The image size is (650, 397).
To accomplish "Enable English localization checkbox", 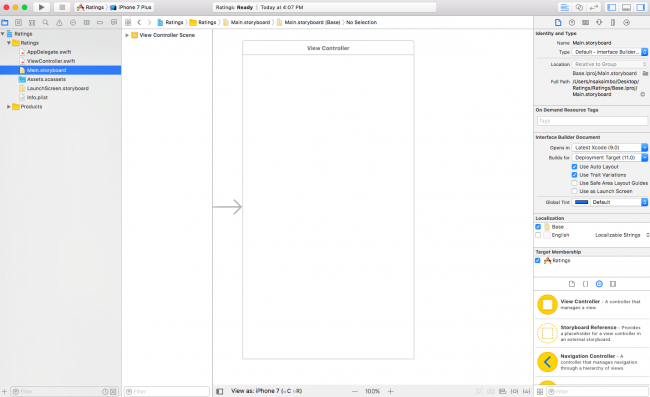I will [538, 235].
